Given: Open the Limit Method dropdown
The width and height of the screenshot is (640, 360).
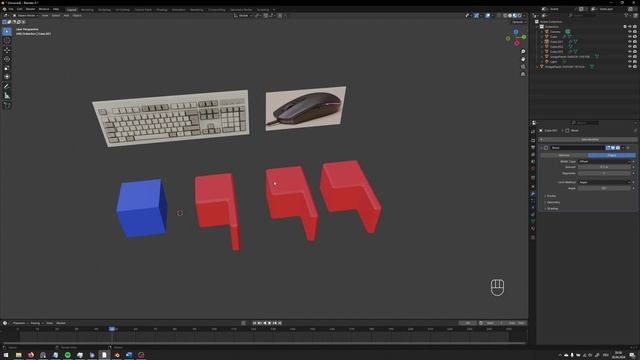Looking at the screenshot, I should (x=605, y=182).
